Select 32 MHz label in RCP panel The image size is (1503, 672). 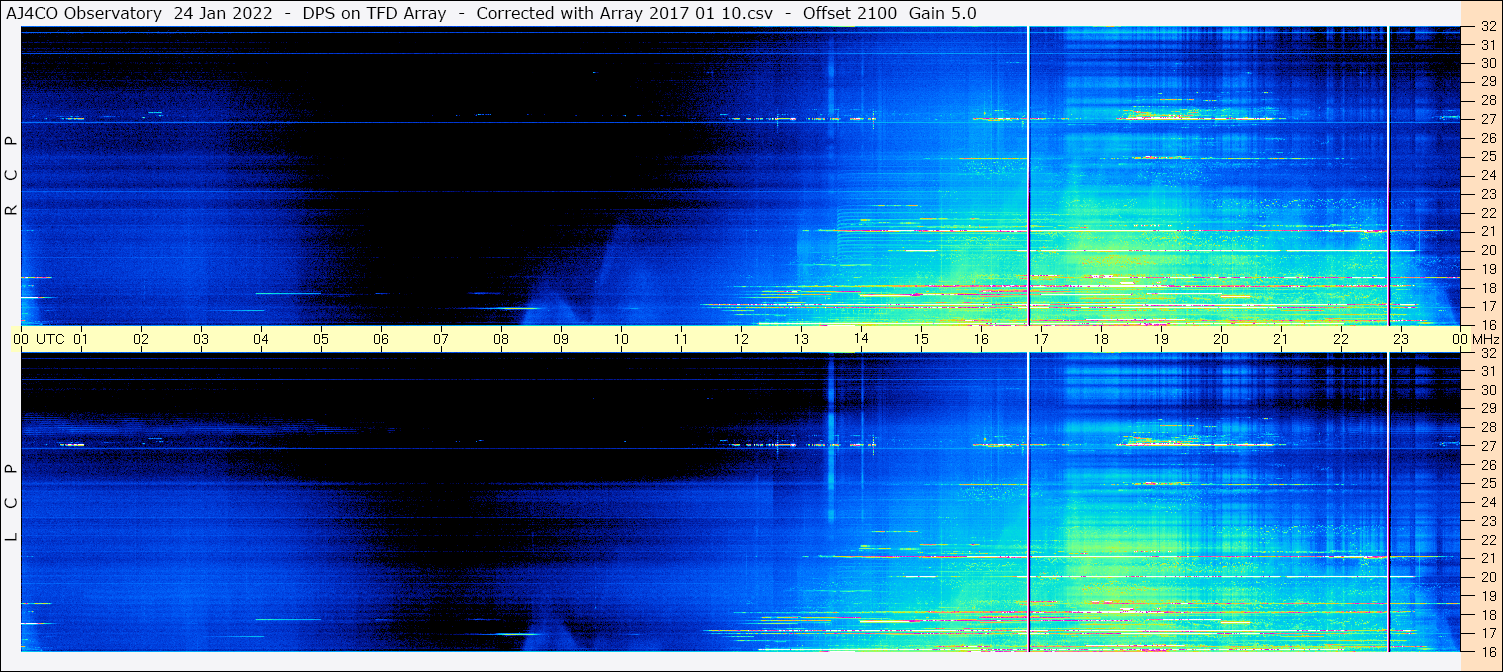coord(1487,26)
